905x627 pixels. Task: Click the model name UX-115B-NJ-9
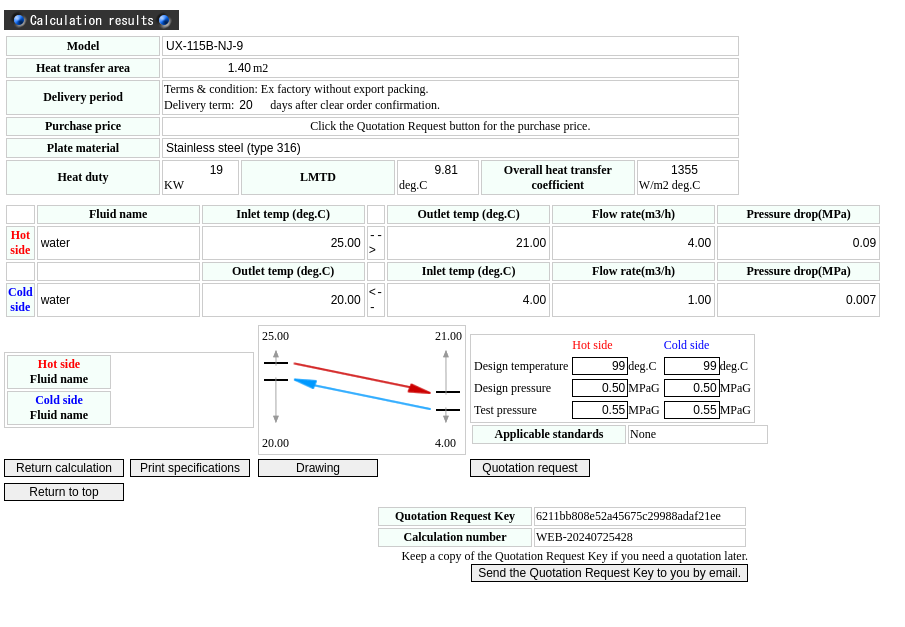coord(204,46)
